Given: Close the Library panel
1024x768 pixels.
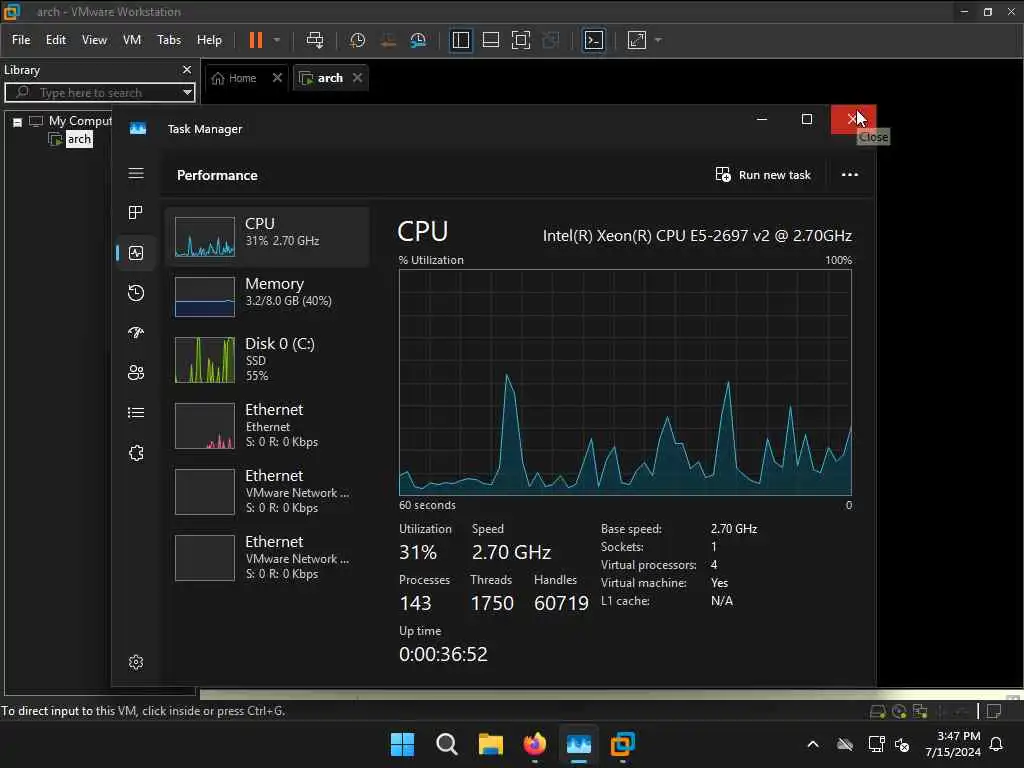Looking at the screenshot, I should (x=187, y=69).
